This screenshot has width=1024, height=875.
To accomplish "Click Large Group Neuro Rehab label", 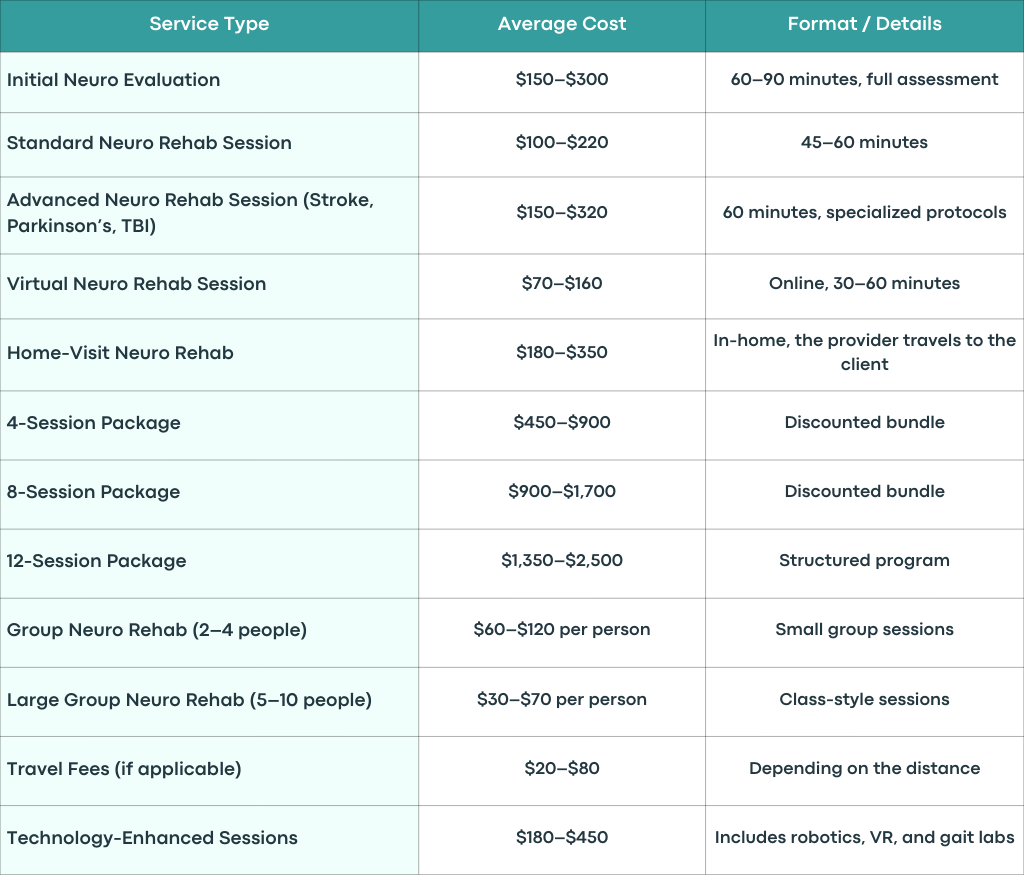I will coord(189,700).
